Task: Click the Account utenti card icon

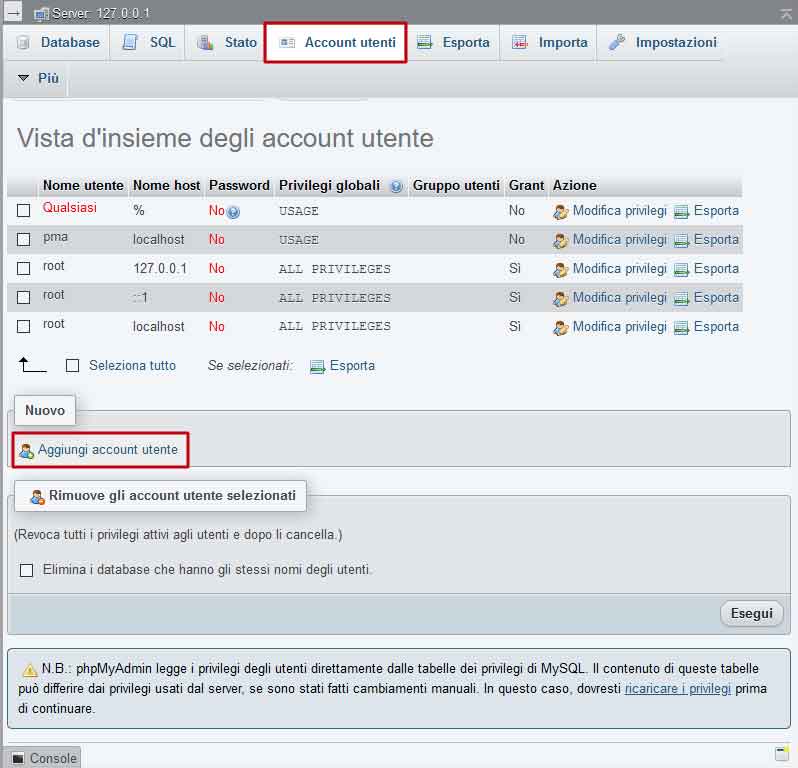Action: point(287,43)
